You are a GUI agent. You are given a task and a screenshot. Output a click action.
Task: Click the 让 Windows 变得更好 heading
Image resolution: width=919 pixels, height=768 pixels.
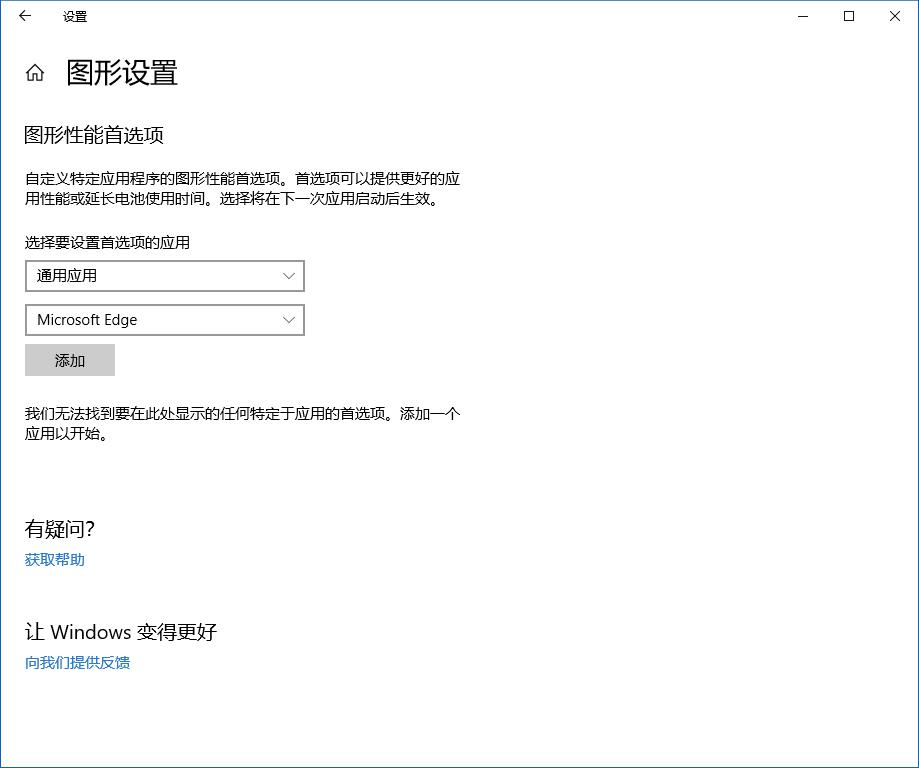point(121,632)
